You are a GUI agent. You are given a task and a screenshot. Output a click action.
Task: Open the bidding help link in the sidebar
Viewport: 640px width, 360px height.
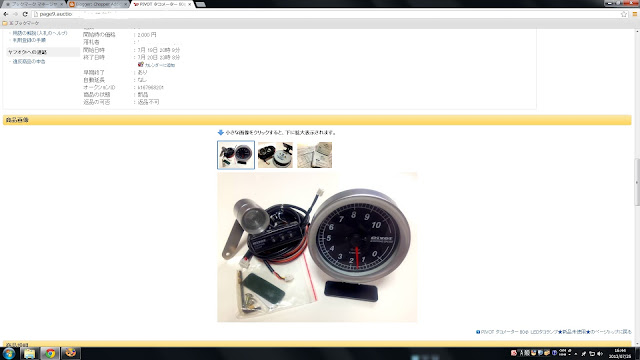pyautogui.click(x=40, y=33)
